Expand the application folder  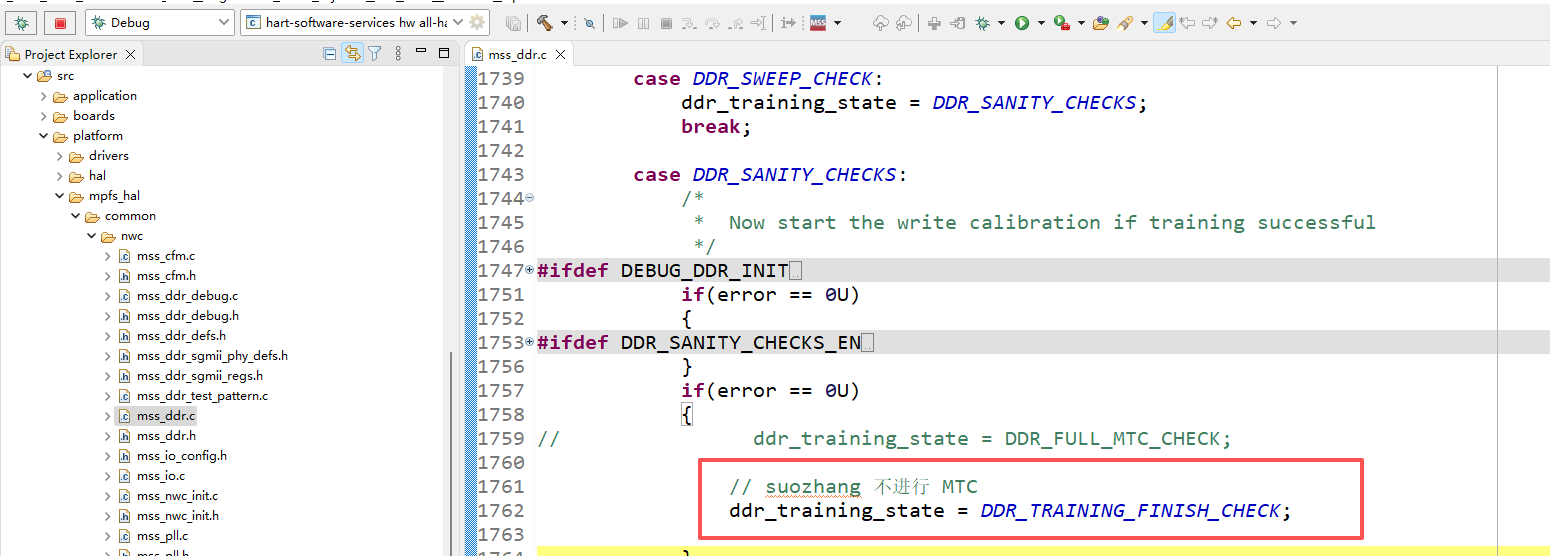coord(43,96)
